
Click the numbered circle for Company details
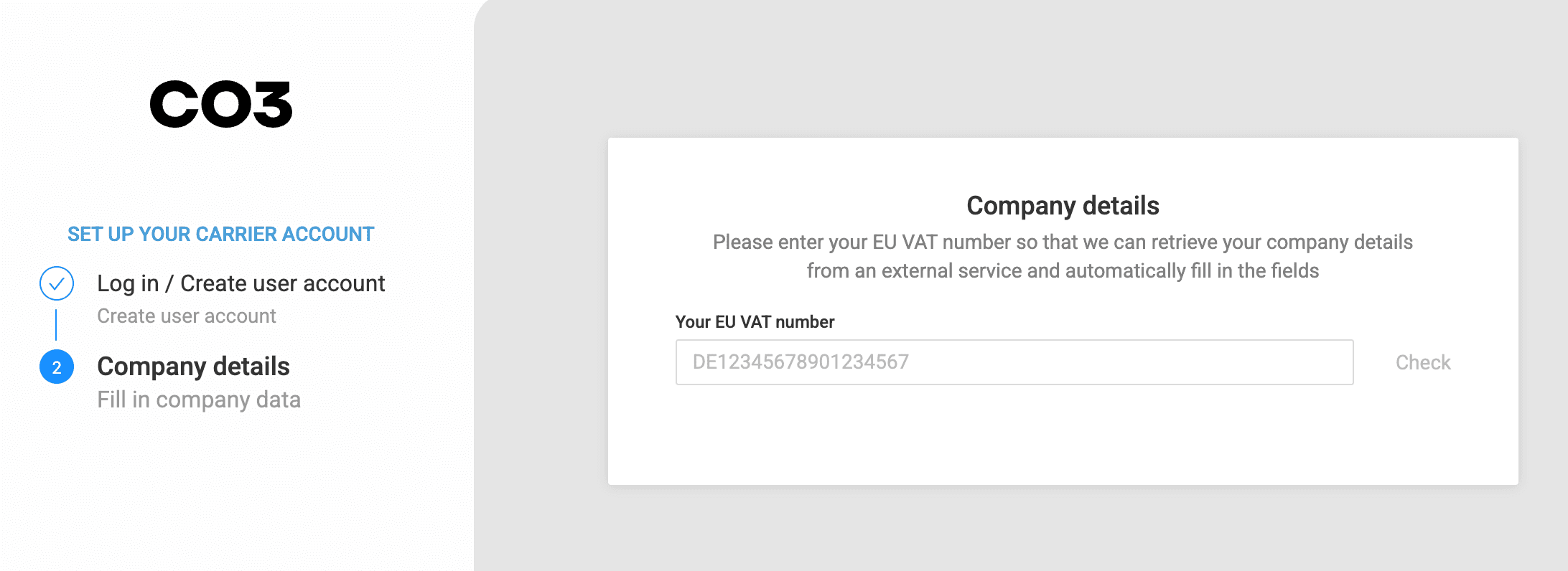tap(57, 368)
